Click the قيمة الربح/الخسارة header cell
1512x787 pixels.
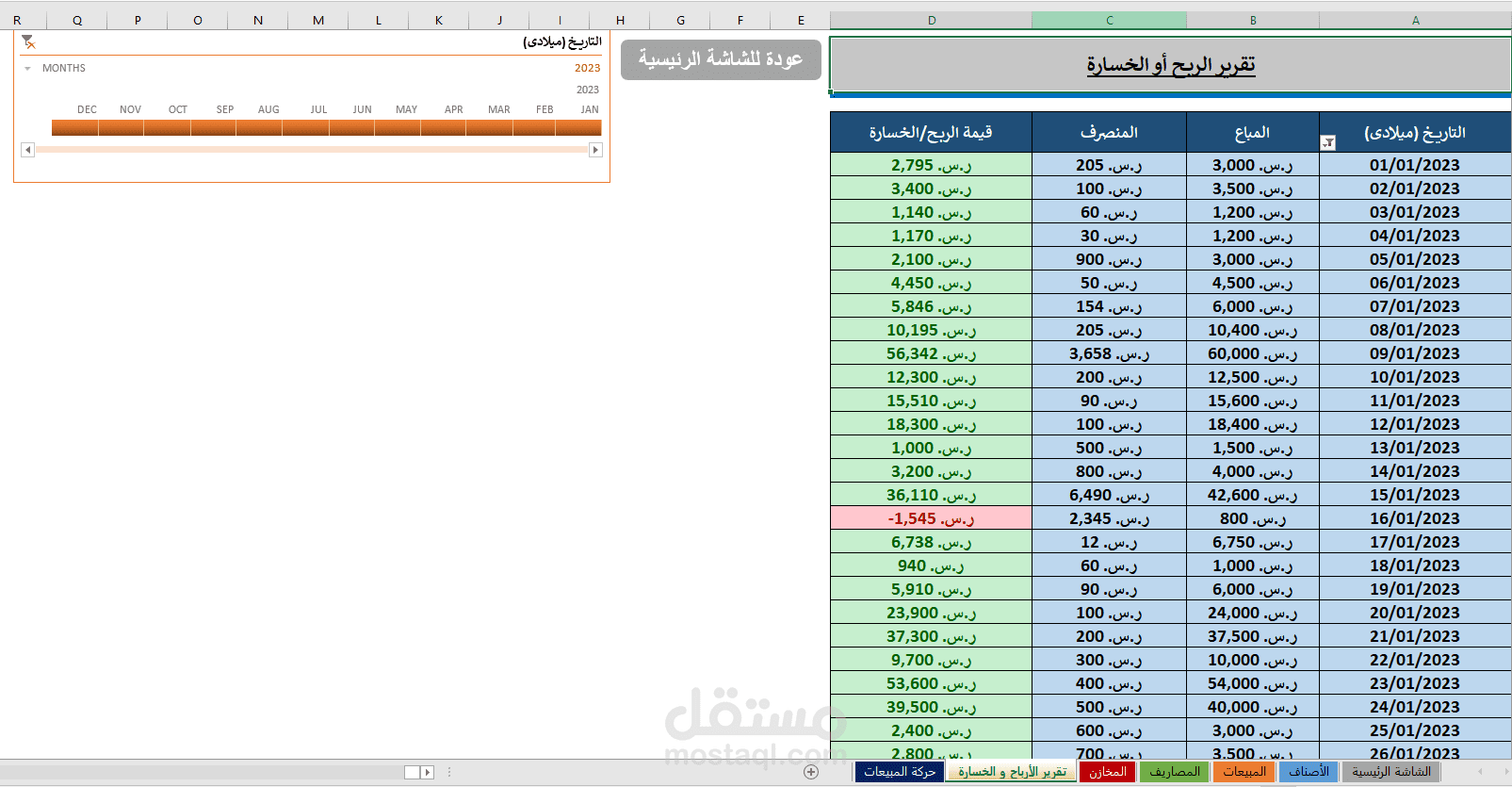(931, 133)
